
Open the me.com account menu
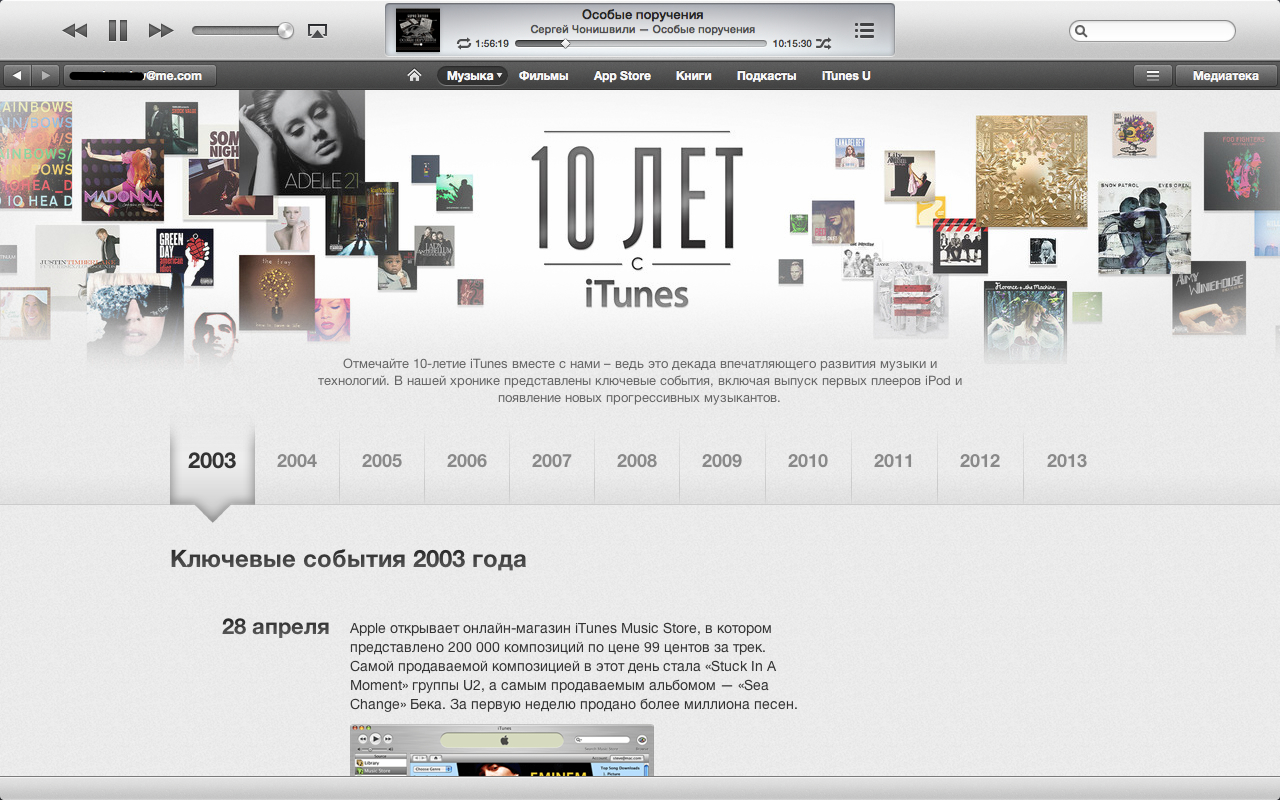click(140, 76)
